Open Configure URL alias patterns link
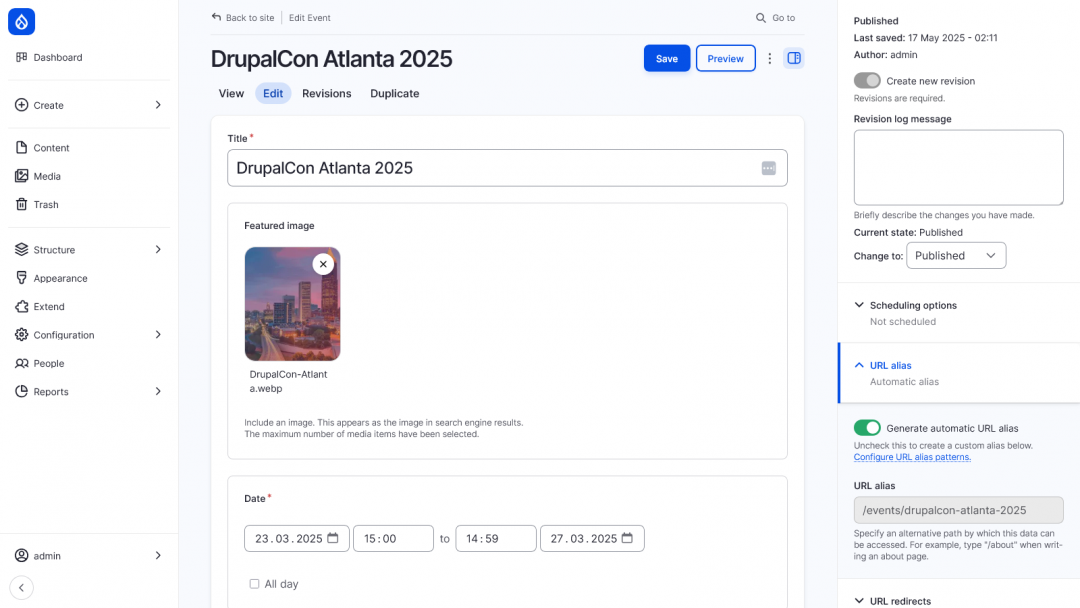 (x=912, y=457)
